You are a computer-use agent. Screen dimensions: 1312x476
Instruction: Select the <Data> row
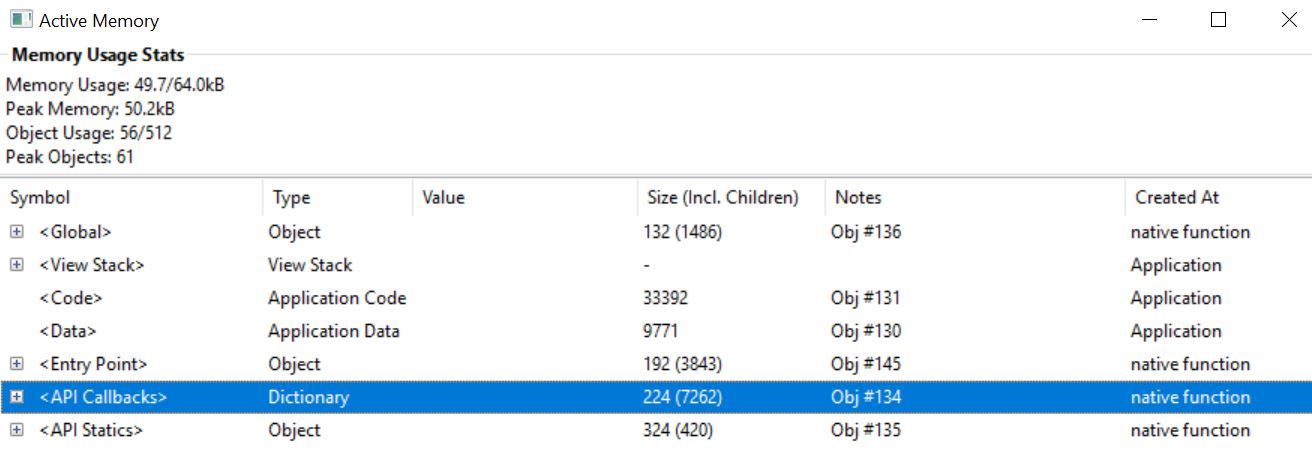tap(68, 331)
